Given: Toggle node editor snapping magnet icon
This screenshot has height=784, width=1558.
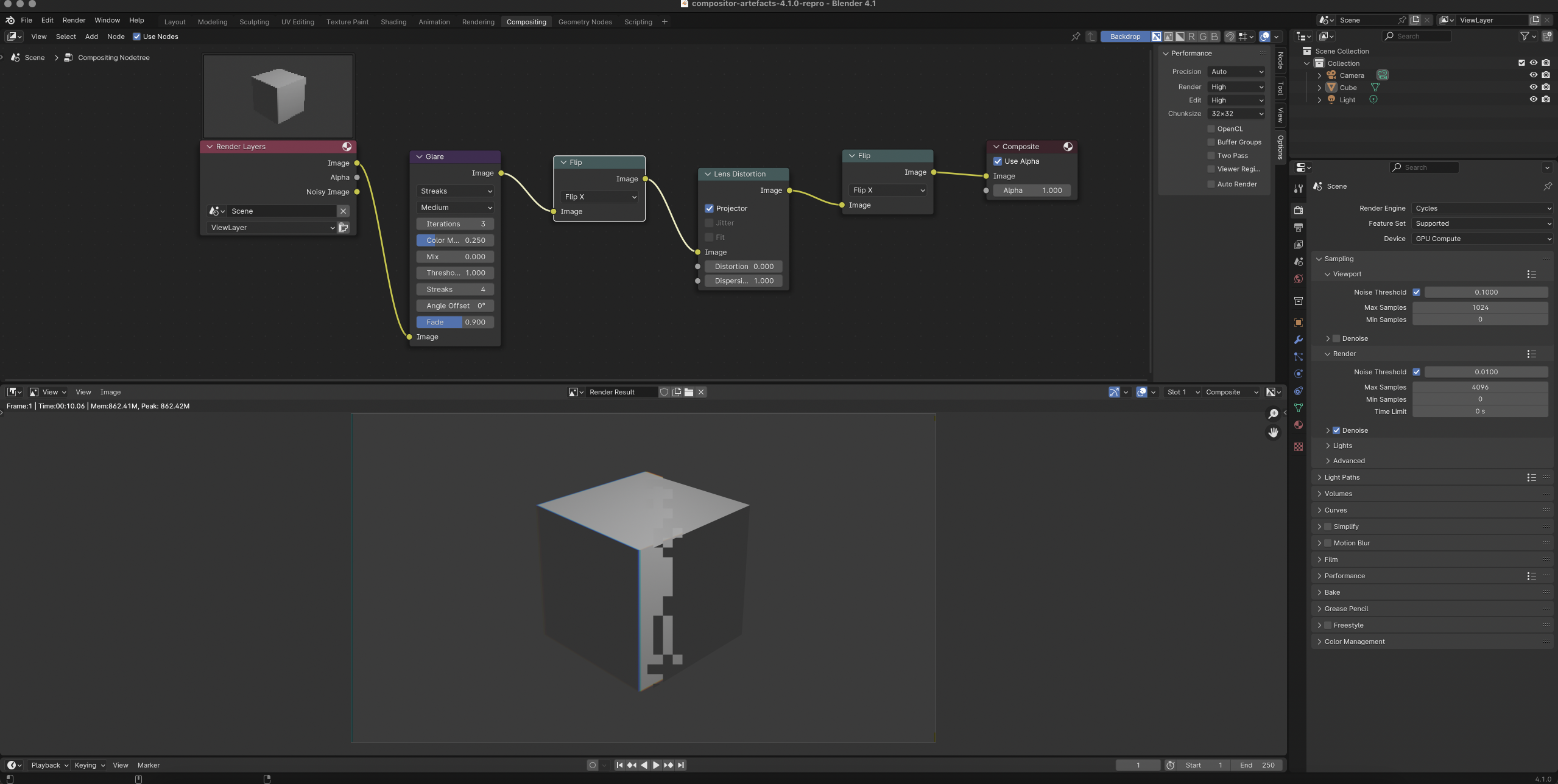Looking at the screenshot, I should [1230, 37].
